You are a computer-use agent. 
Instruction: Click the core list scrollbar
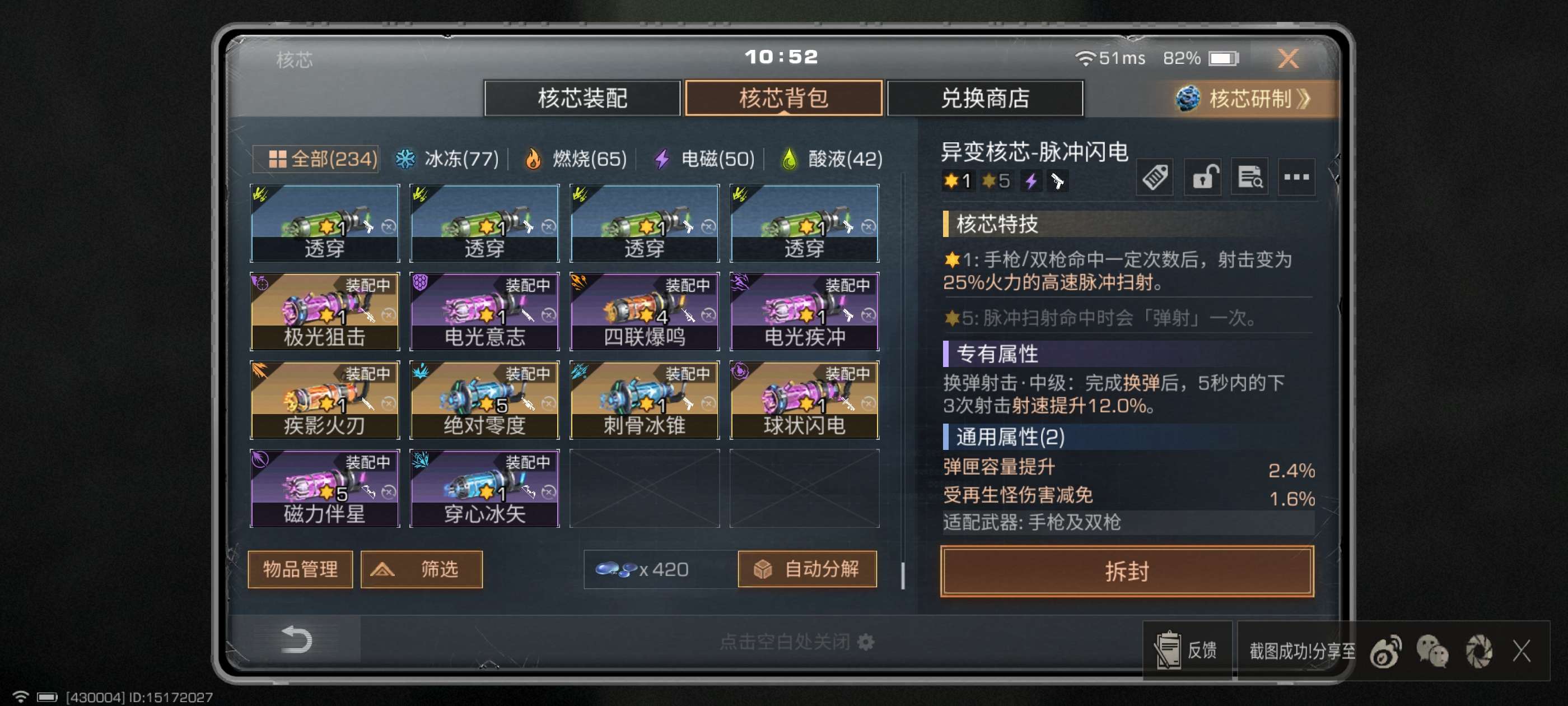[x=903, y=575]
